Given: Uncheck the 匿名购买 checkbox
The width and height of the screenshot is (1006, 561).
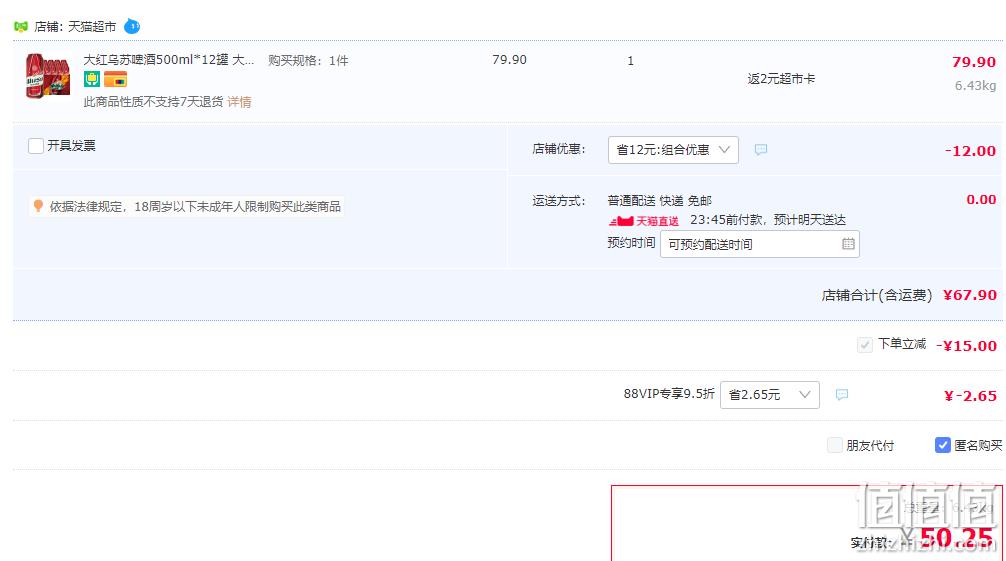Looking at the screenshot, I should tap(942, 445).
